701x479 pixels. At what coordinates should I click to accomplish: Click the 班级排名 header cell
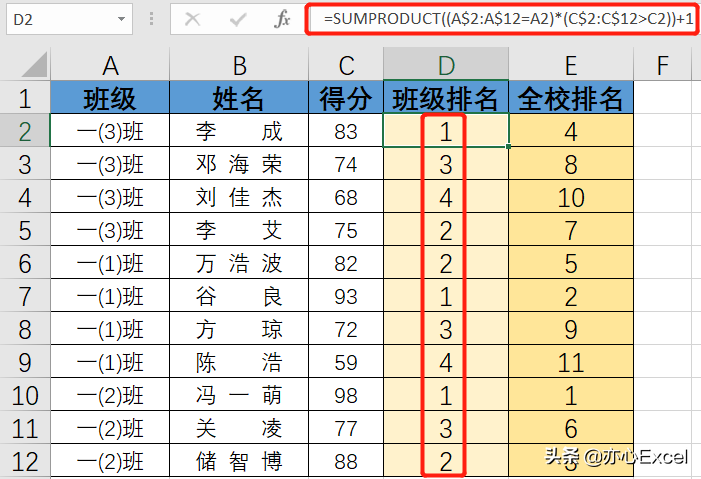[446, 97]
